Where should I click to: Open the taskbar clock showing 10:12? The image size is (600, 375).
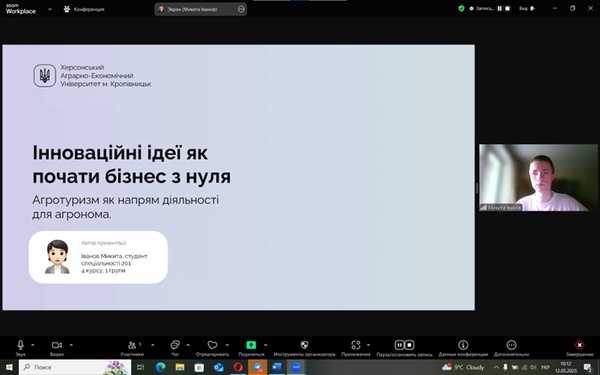point(566,367)
